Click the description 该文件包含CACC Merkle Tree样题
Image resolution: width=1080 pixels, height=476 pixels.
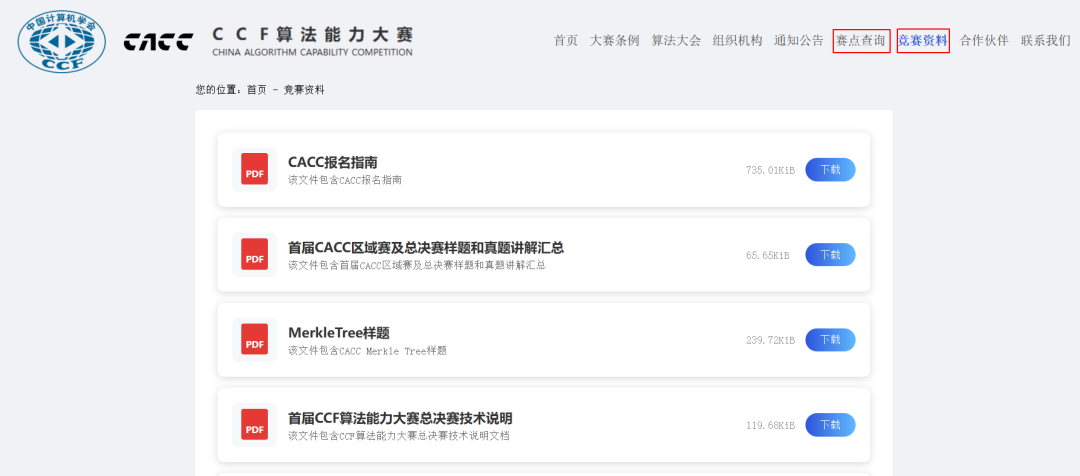tap(367, 351)
